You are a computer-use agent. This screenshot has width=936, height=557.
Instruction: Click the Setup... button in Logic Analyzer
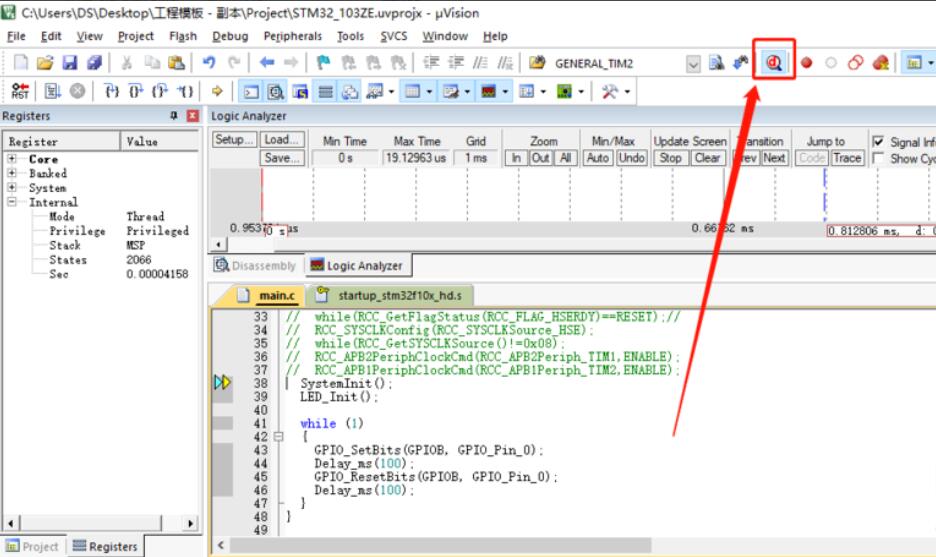(x=236, y=140)
